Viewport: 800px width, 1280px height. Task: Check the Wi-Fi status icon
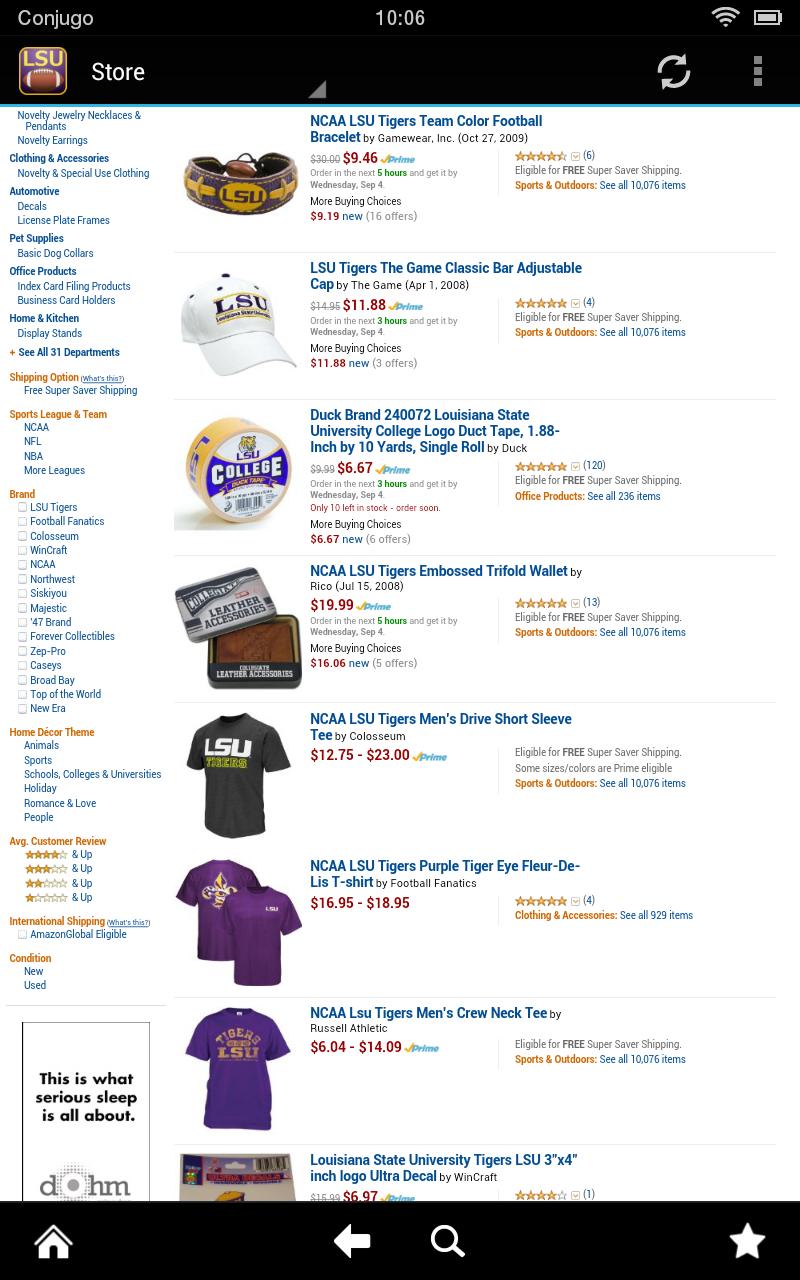tap(725, 17)
